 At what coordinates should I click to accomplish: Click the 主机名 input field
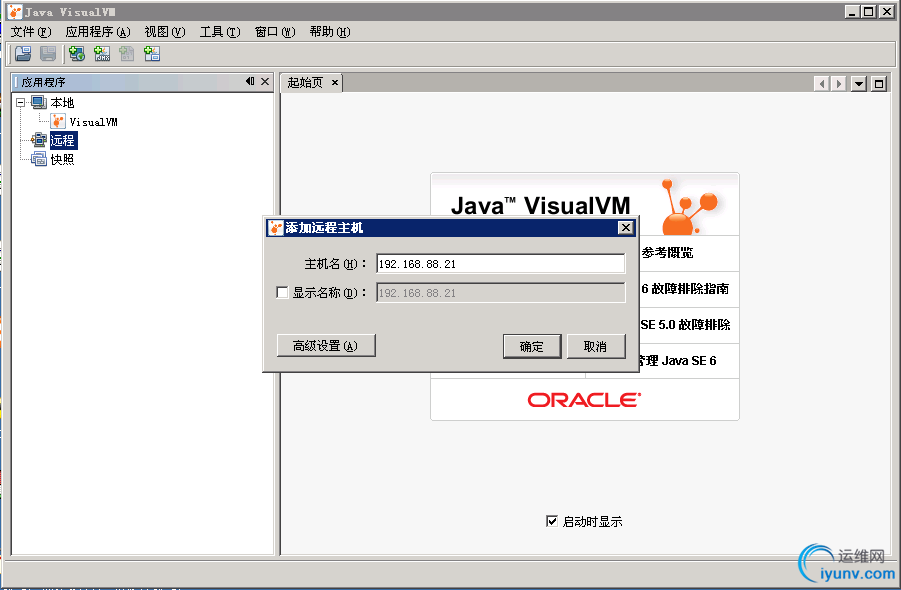tap(500, 264)
